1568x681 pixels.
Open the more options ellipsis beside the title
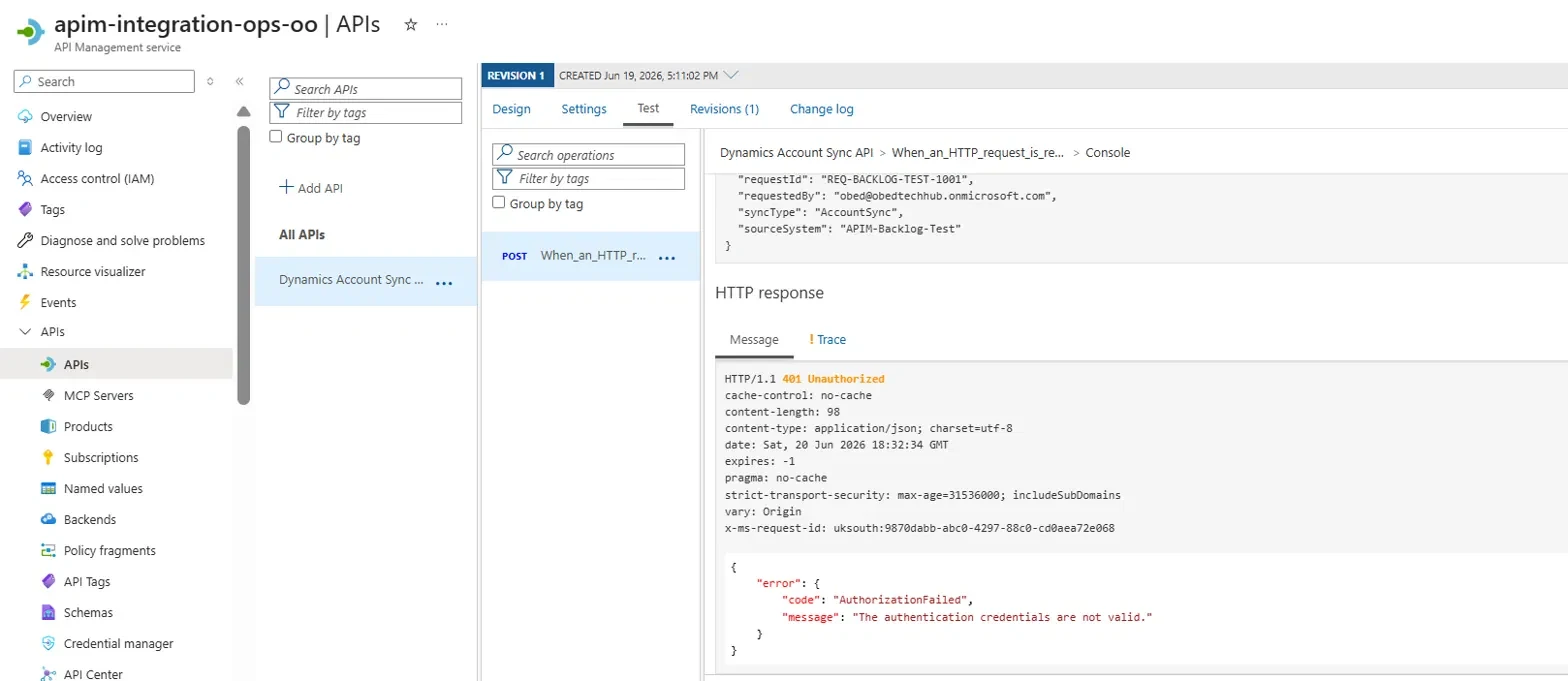point(442,25)
